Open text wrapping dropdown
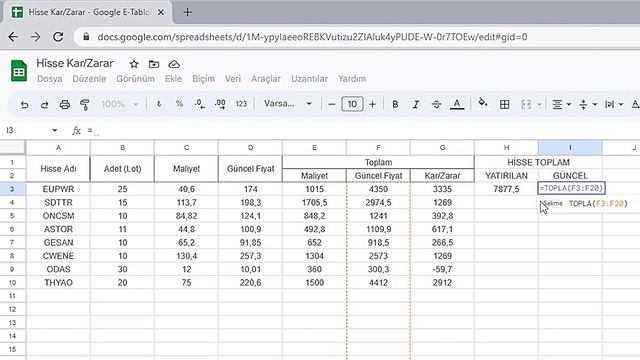Viewport: 640px width, 360px height. click(614, 104)
